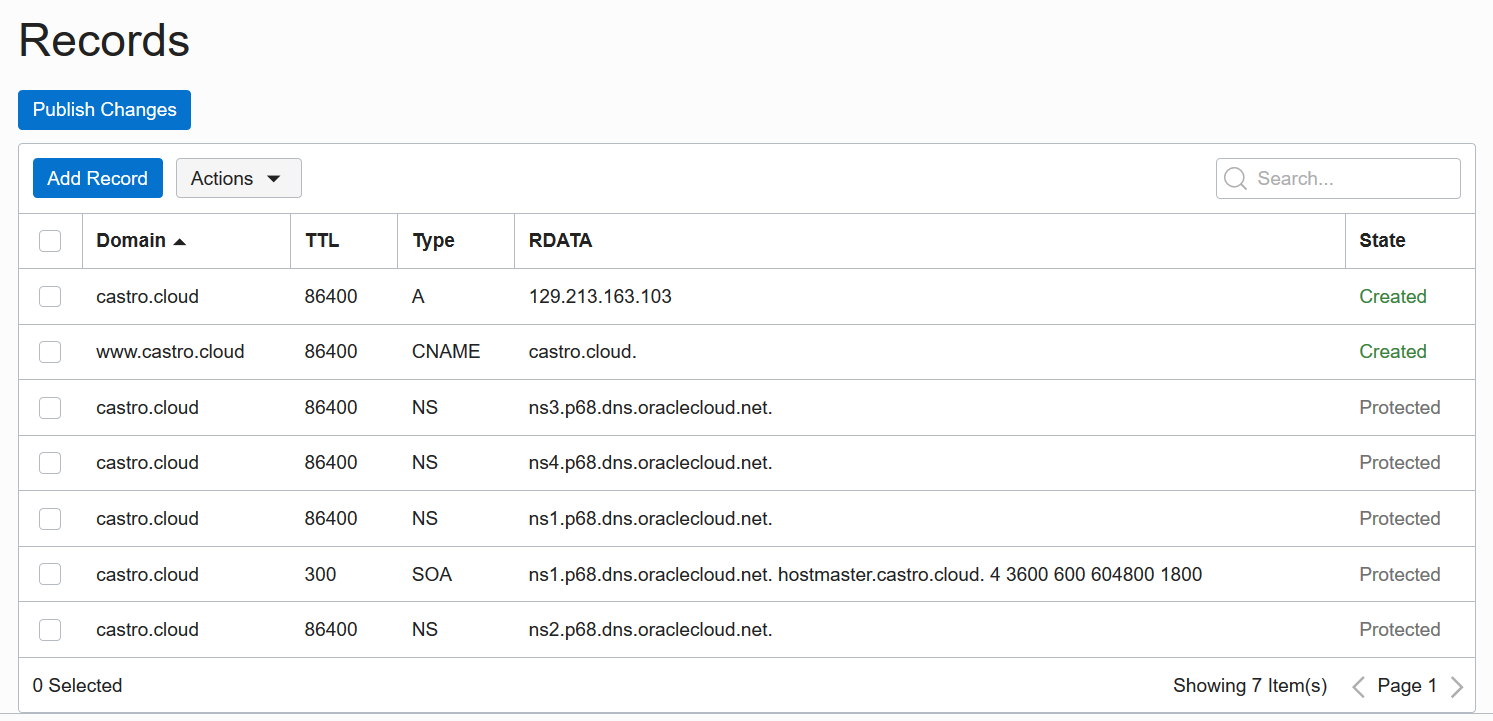Select the ns2.p68 NS record checkbox

(x=50, y=630)
